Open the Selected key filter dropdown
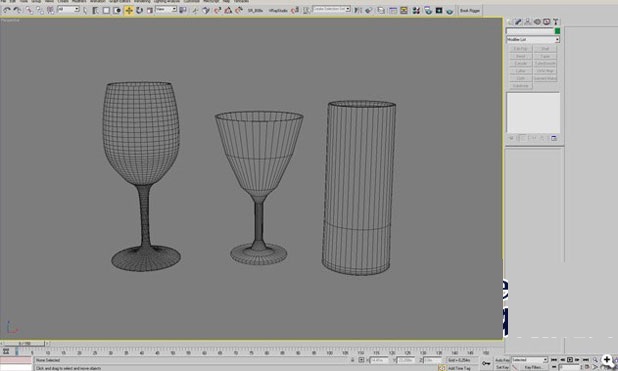 click(x=530, y=360)
